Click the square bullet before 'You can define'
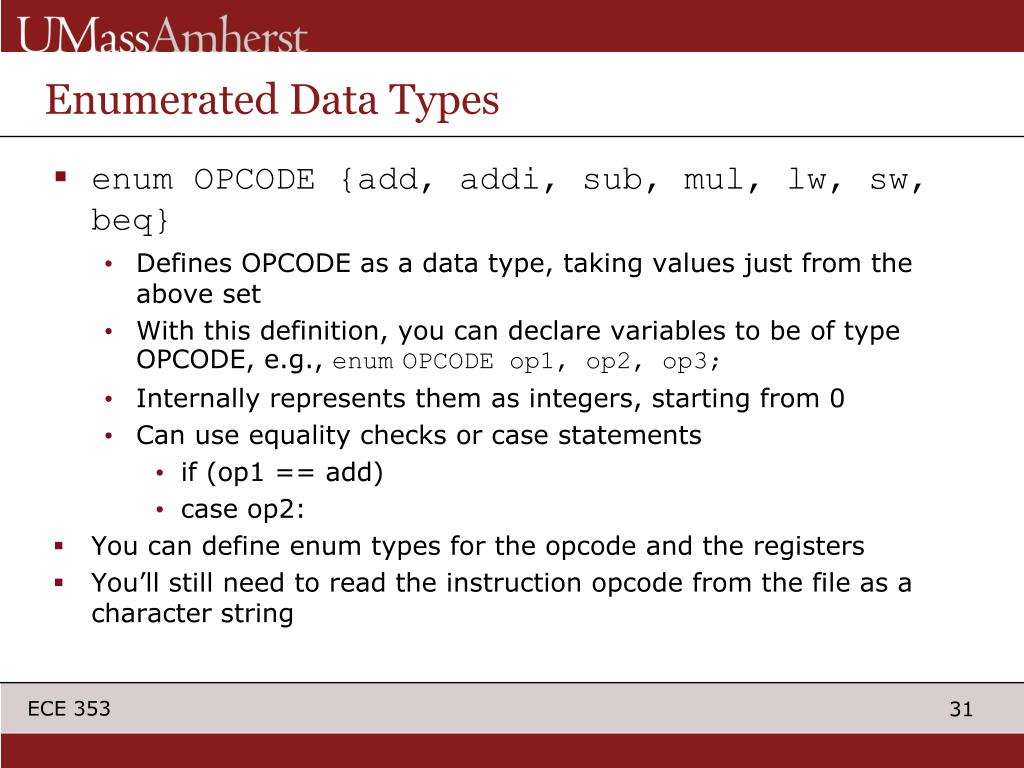This screenshot has width=1024, height=768. tap(59, 545)
